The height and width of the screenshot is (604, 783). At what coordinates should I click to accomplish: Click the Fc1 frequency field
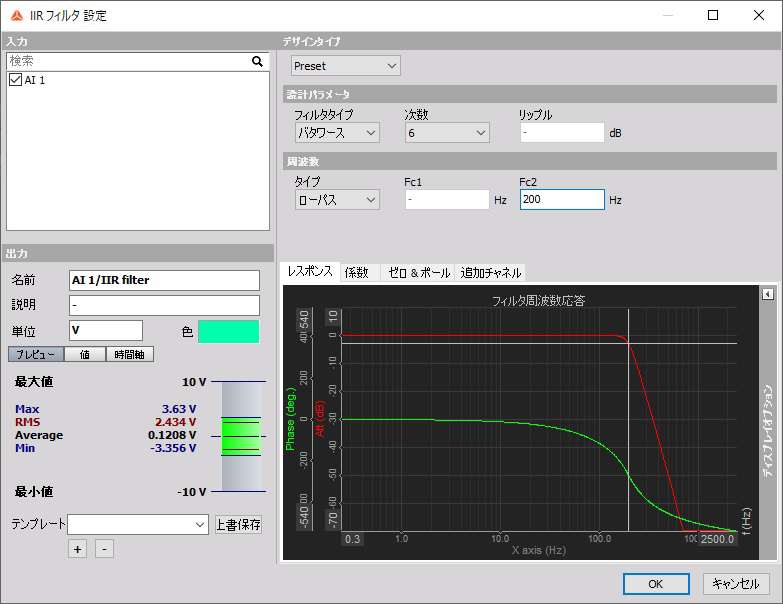[447, 200]
